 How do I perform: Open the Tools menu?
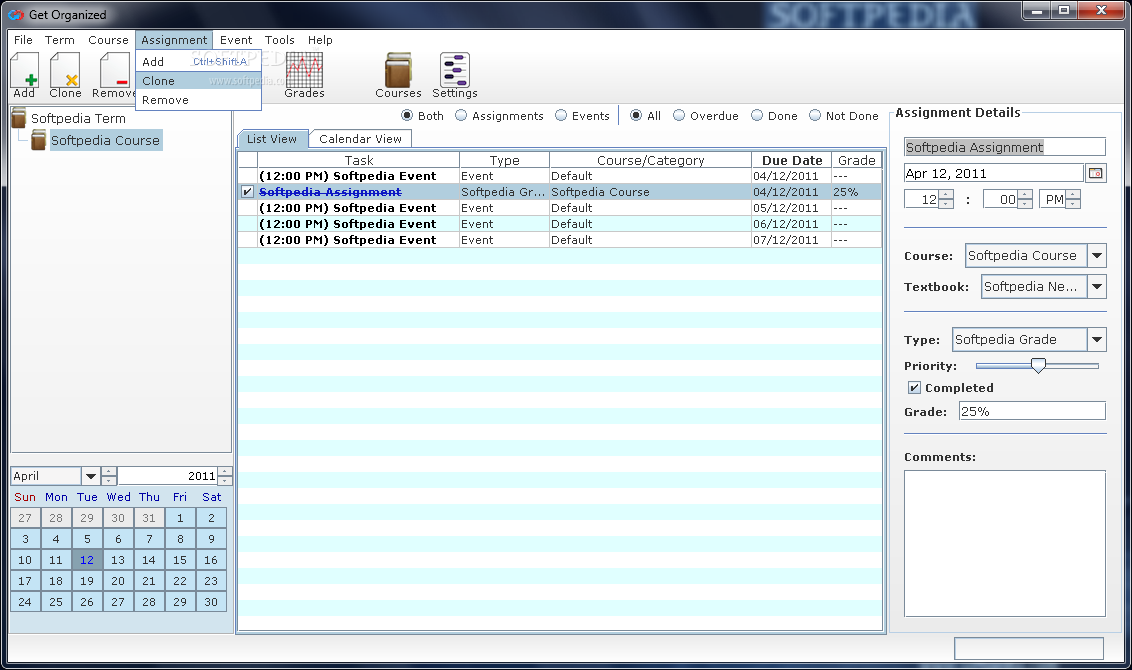click(279, 40)
